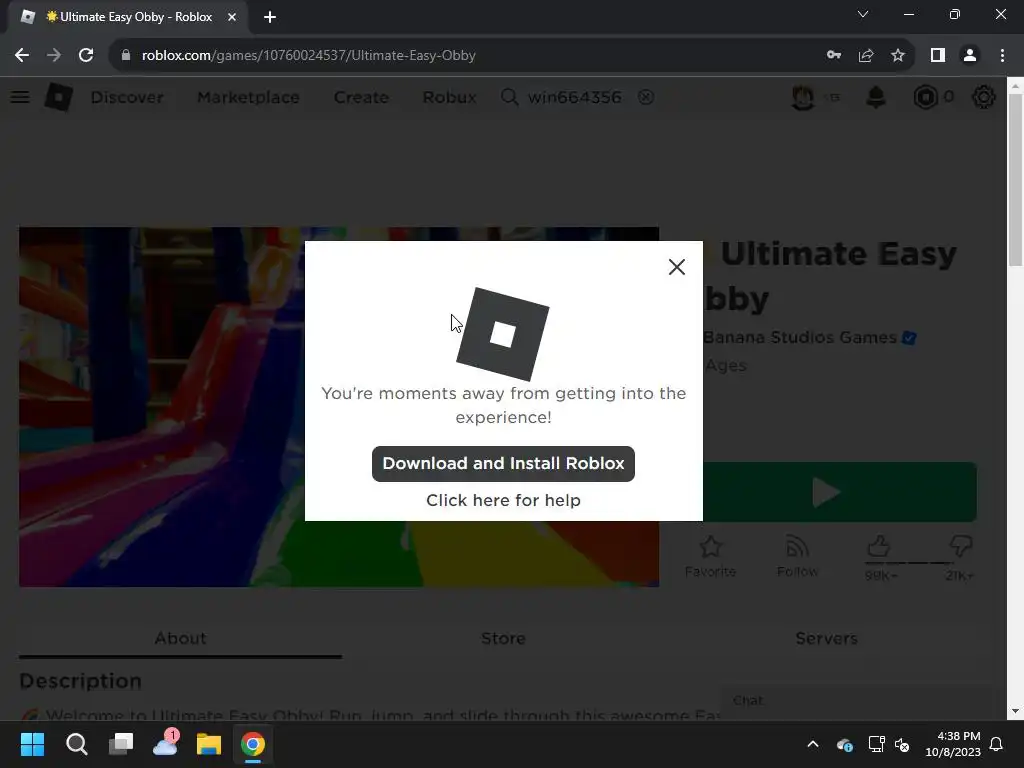Open the Discover page
Screen dimensions: 1024x768
click(x=127, y=97)
